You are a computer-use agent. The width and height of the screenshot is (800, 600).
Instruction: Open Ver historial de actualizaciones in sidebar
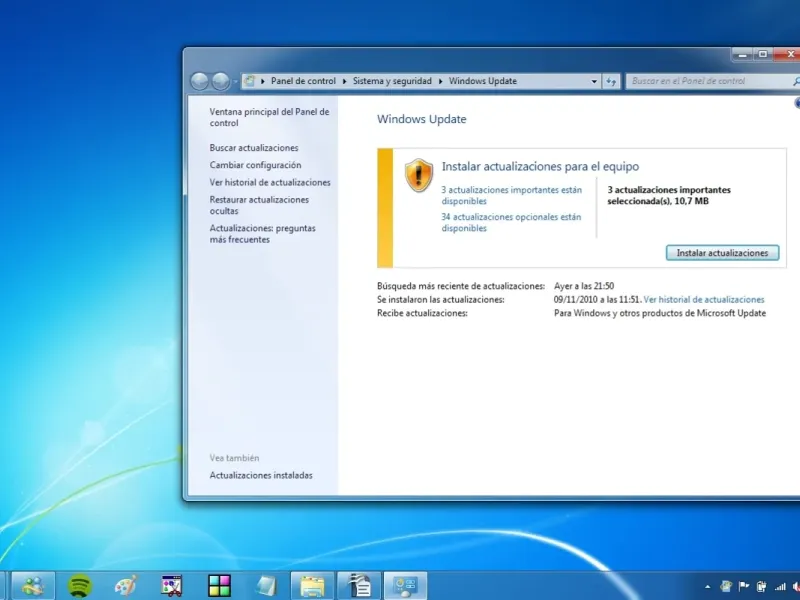pos(270,182)
